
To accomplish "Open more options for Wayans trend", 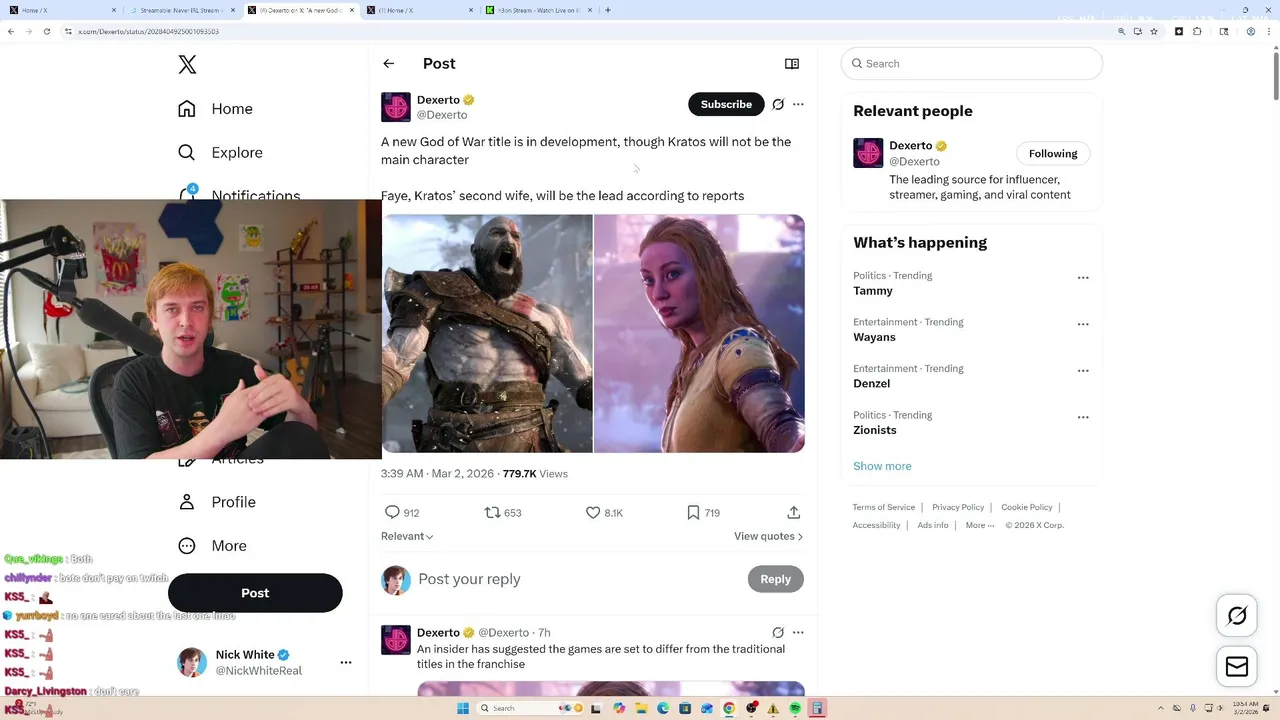I will (1083, 324).
